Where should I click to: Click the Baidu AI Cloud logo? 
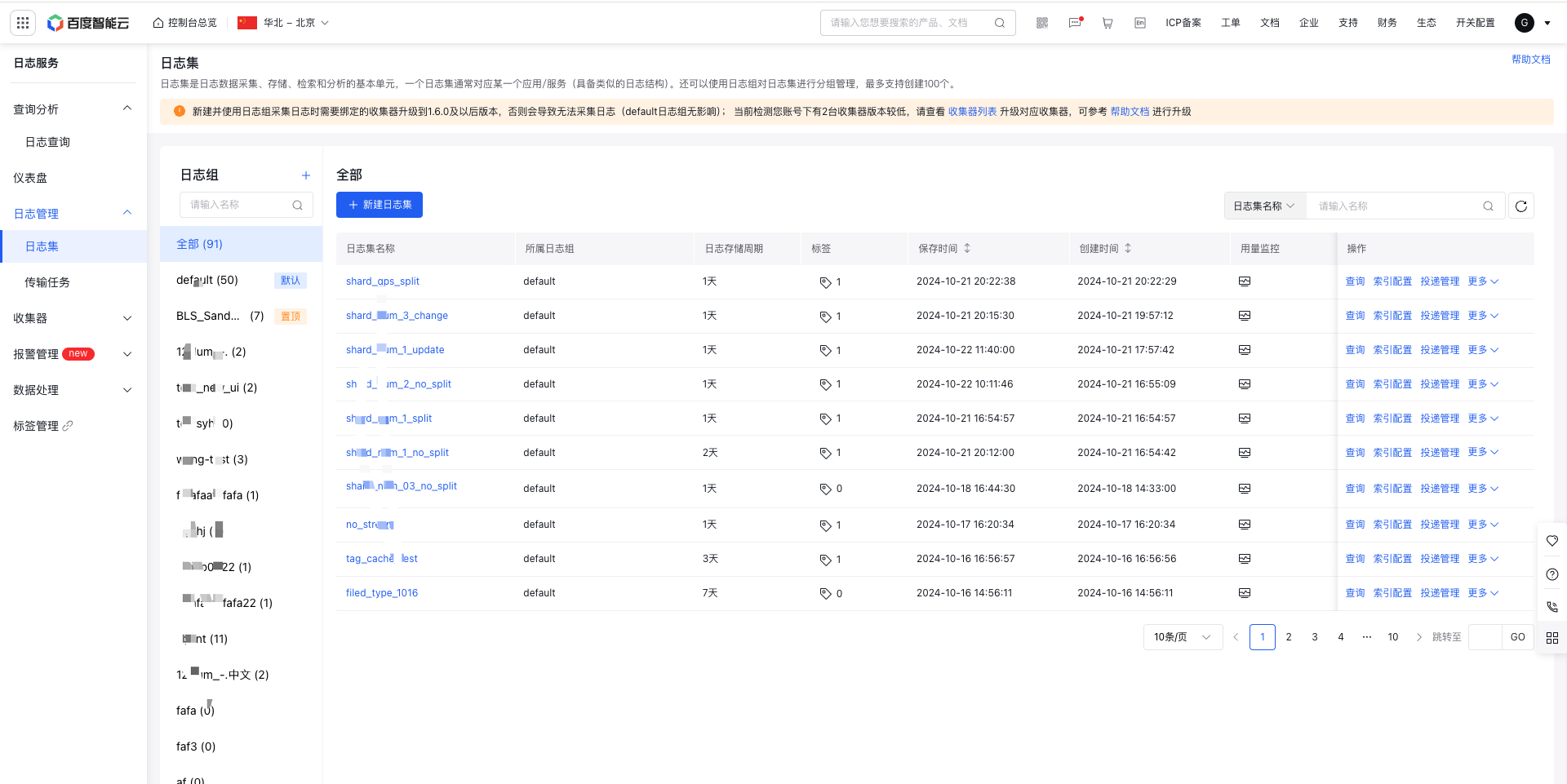pos(88,23)
